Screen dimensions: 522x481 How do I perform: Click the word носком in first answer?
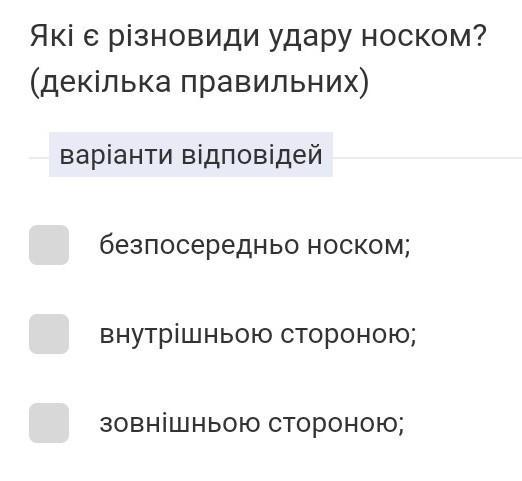click(358, 246)
